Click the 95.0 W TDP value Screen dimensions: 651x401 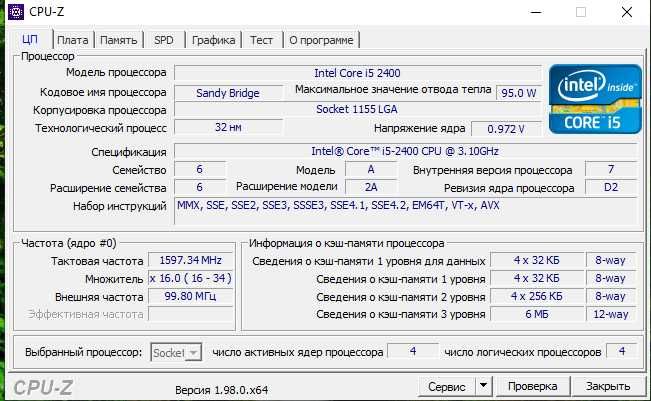(x=519, y=93)
